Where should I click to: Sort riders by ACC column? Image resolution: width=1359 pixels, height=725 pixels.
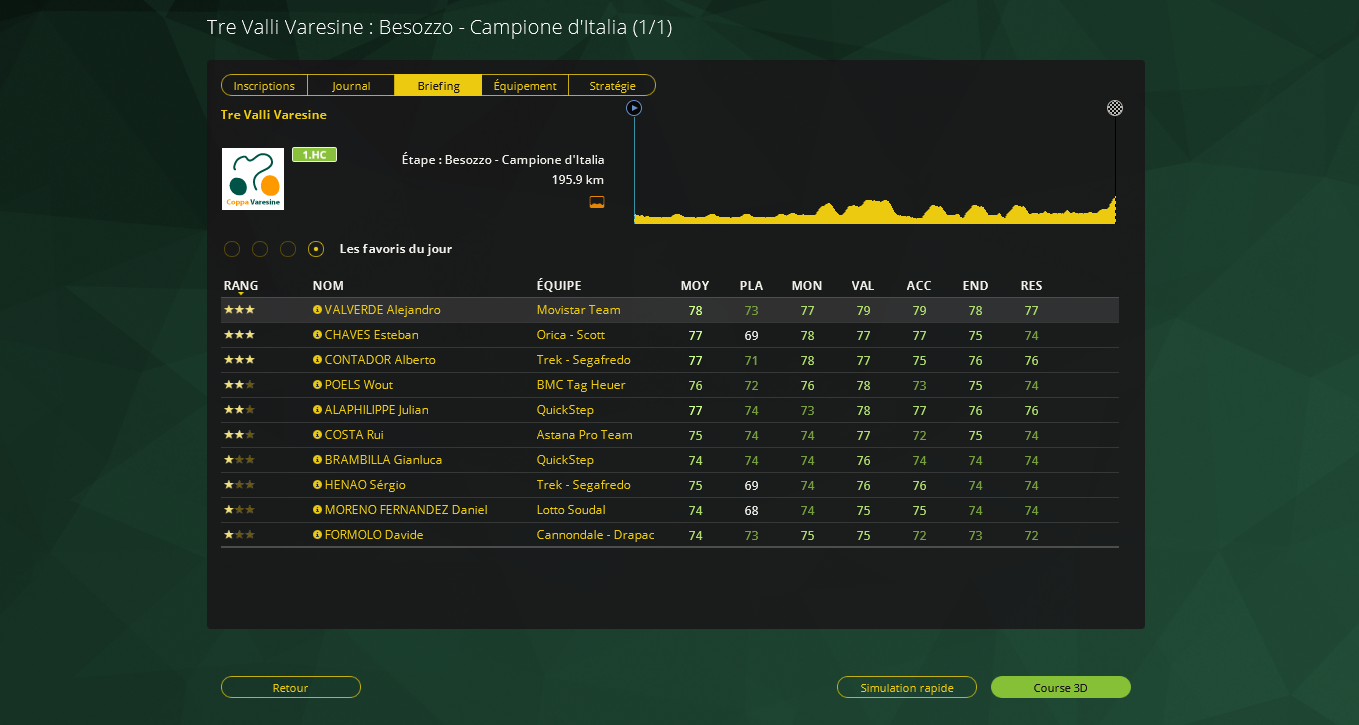(919, 286)
